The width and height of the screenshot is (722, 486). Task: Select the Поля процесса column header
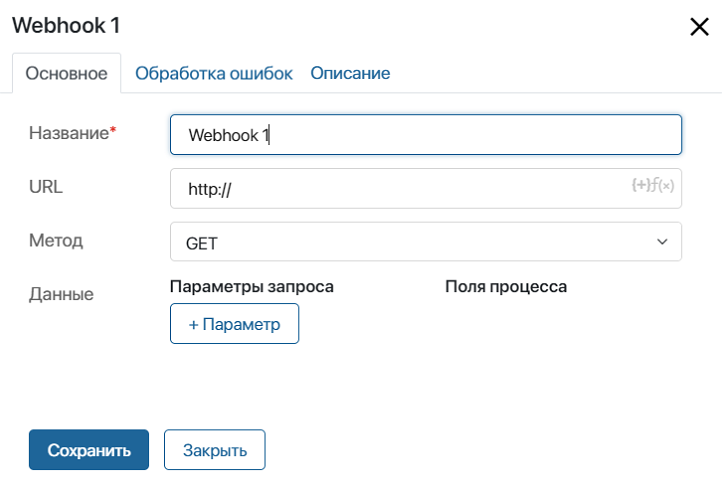coord(506,287)
